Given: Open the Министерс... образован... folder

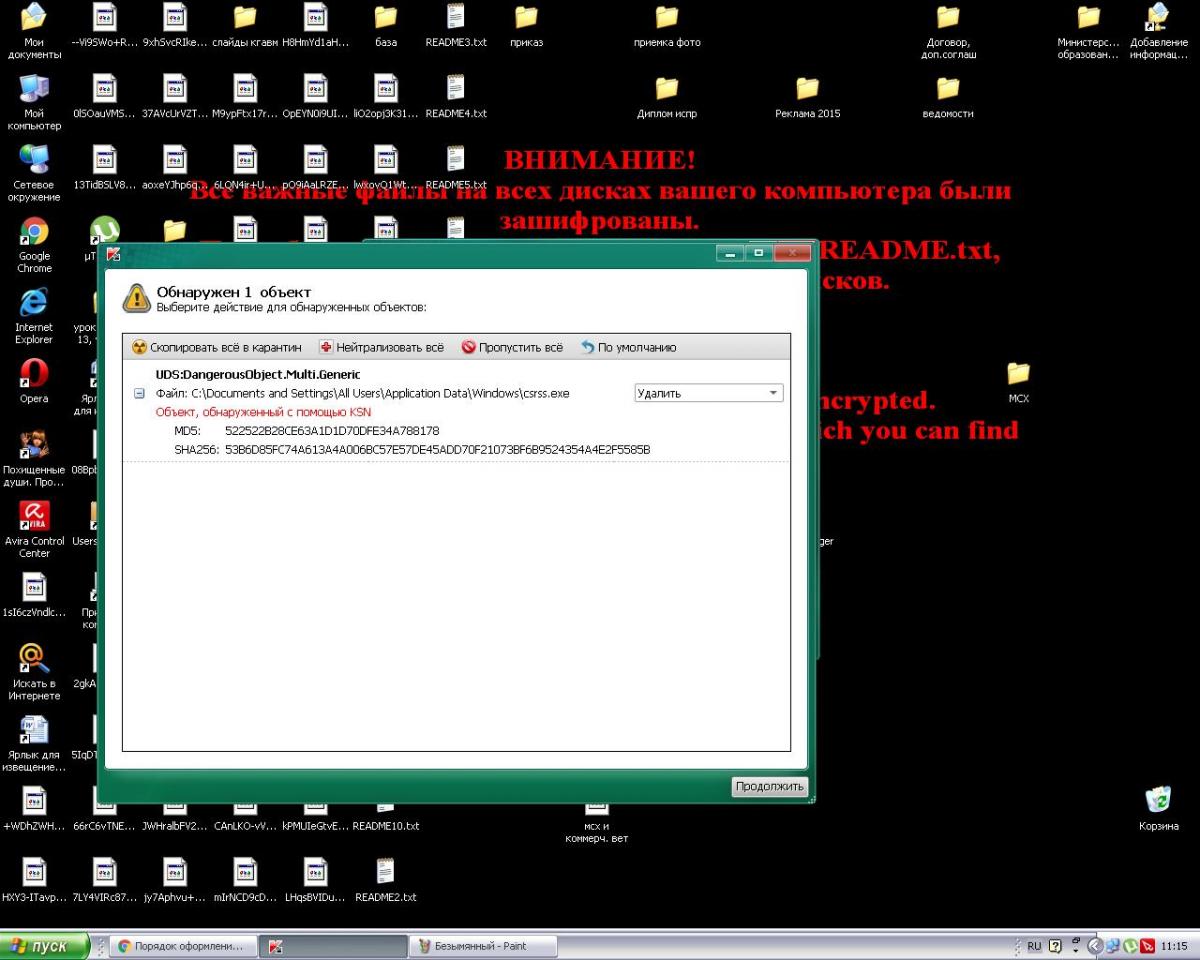Looking at the screenshot, I should click(1088, 30).
